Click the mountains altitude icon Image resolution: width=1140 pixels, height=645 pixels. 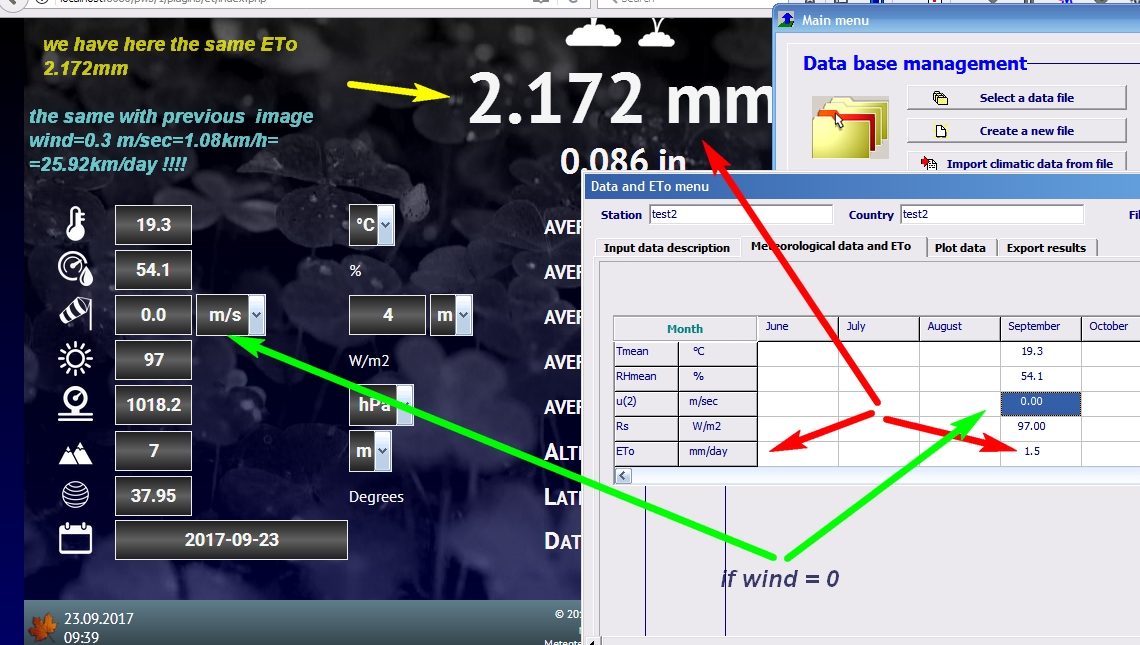point(76,454)
